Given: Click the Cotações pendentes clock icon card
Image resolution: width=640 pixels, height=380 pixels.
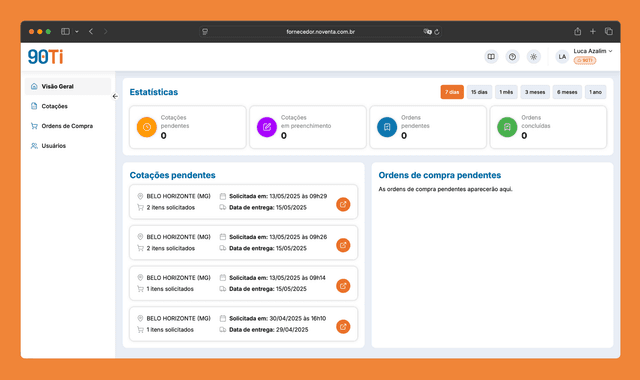Looking at the screenshot, I should tap(188, 127).
